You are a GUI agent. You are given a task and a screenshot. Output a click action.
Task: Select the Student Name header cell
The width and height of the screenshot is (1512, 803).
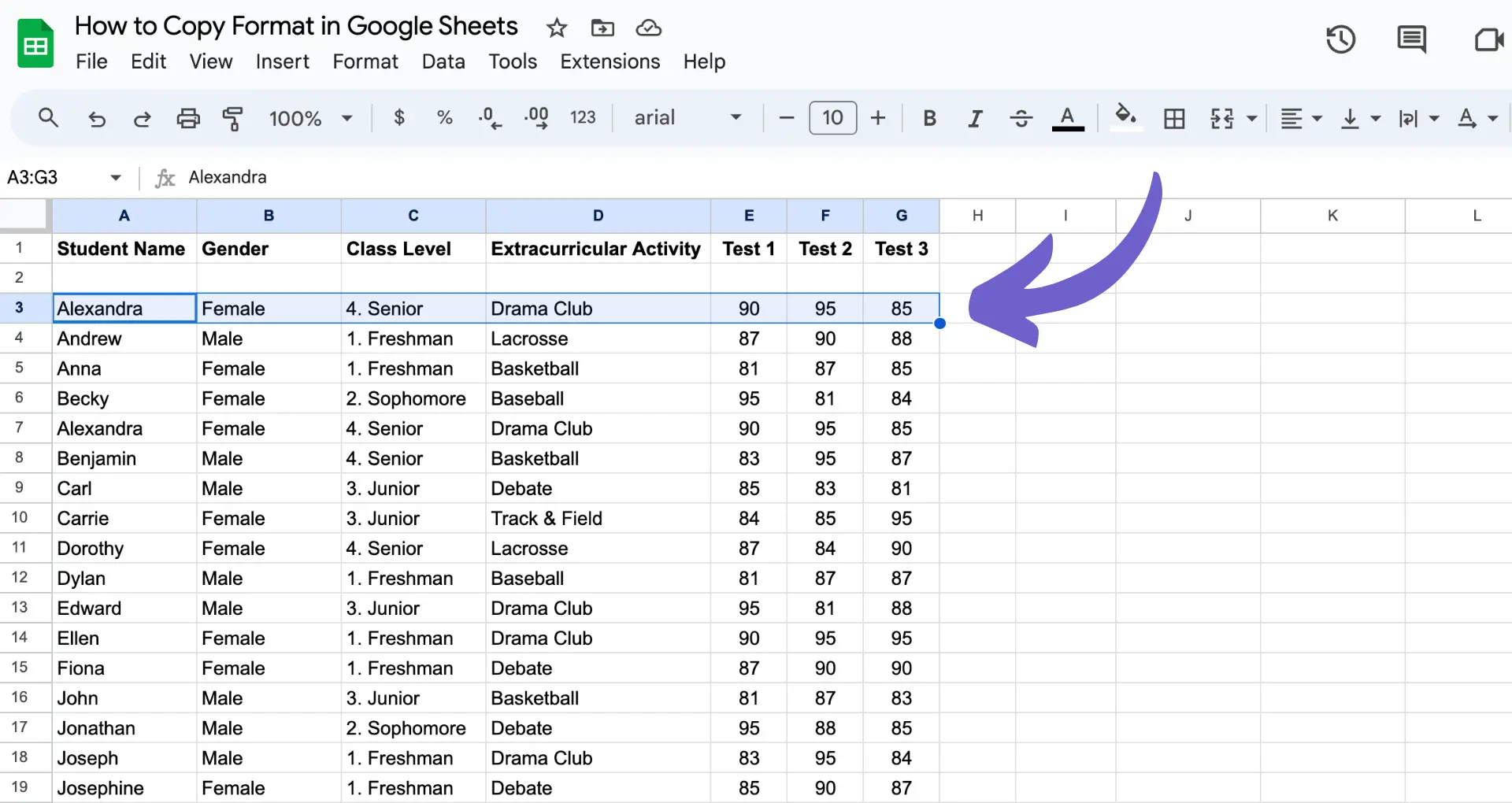click(124, 249)
